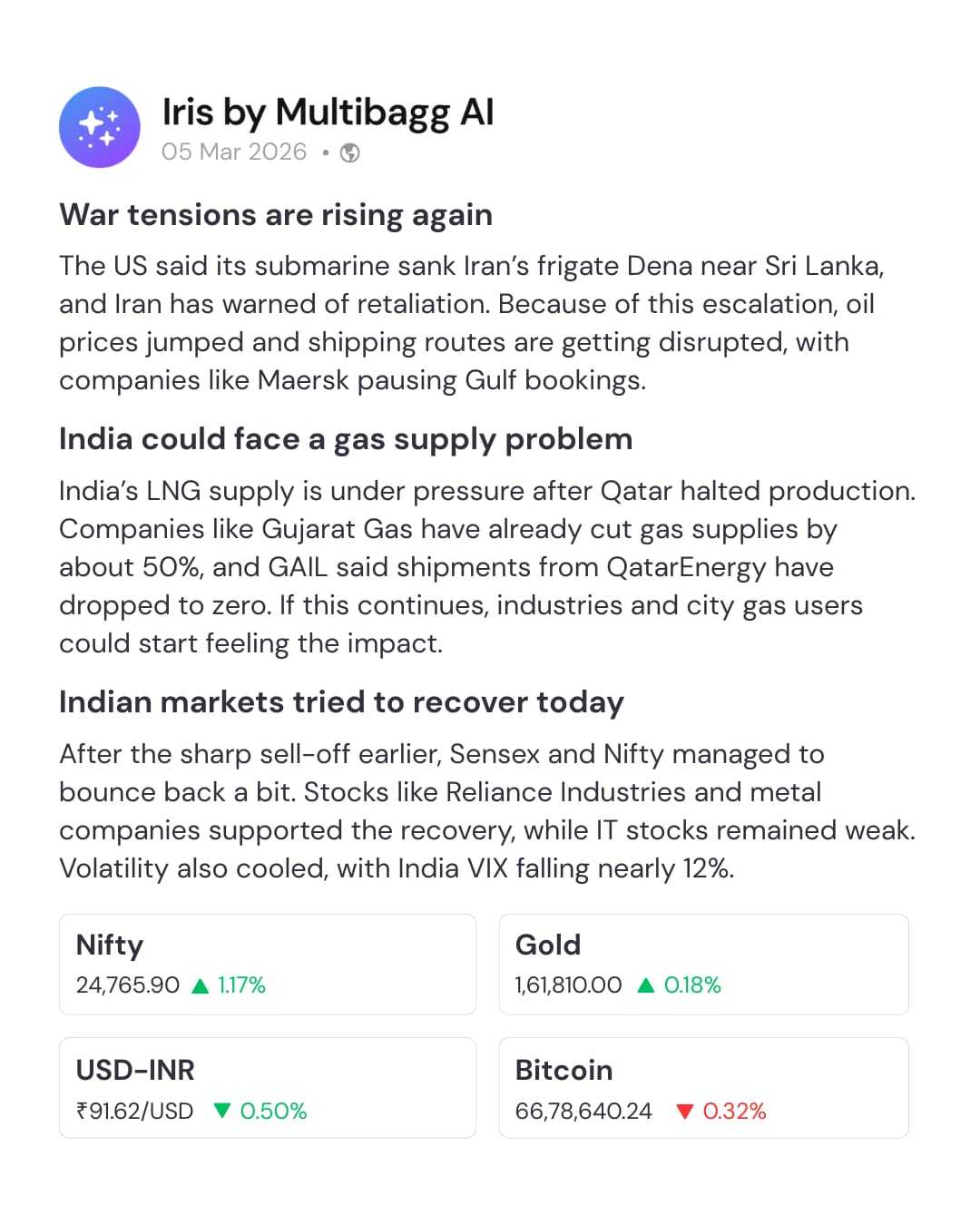
Task: Open the Iris by Multibagg AI profile name
Action: click(328, 113)
